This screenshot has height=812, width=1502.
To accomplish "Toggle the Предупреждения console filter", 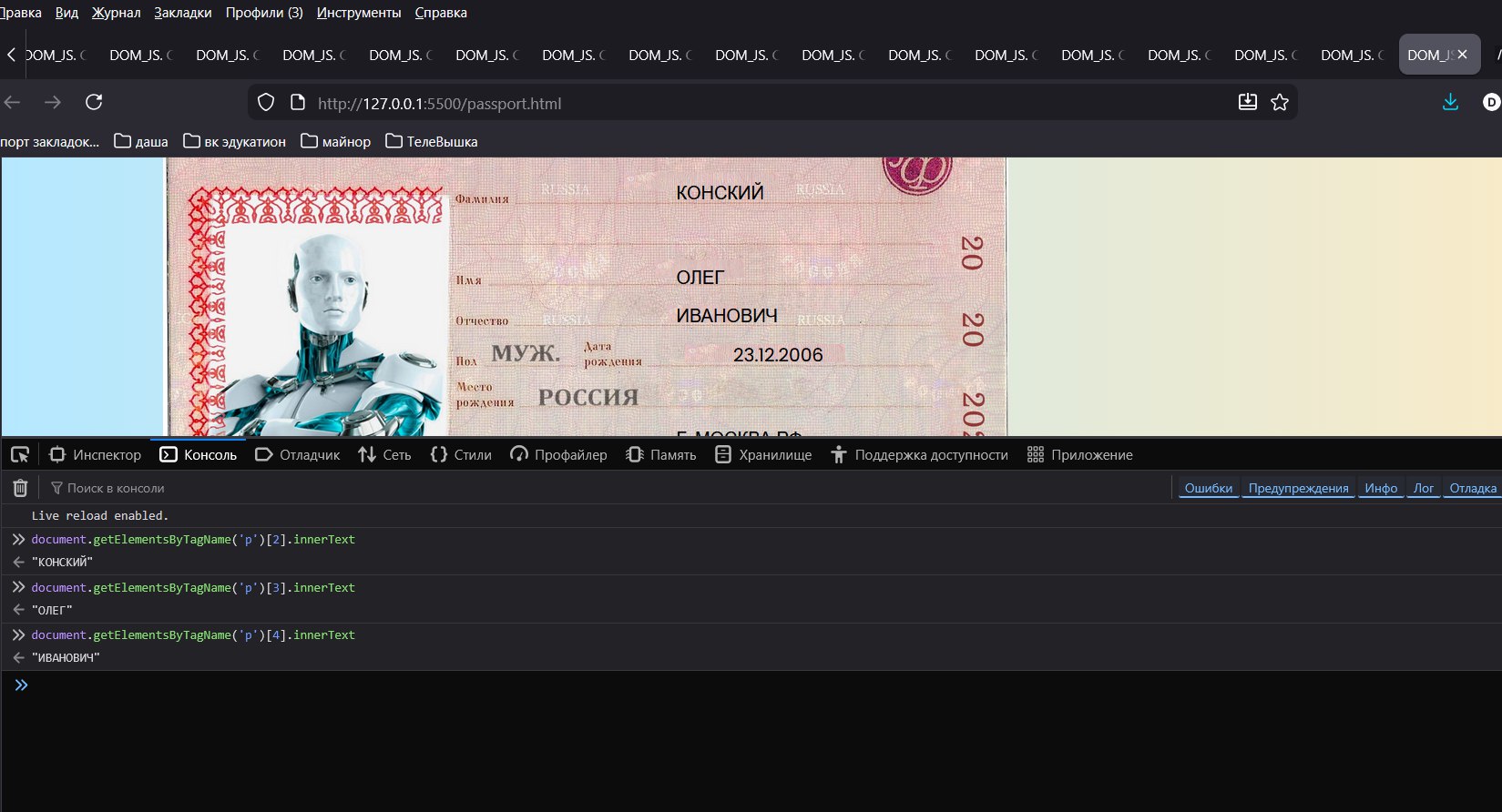I will (x=1299, y=488).
